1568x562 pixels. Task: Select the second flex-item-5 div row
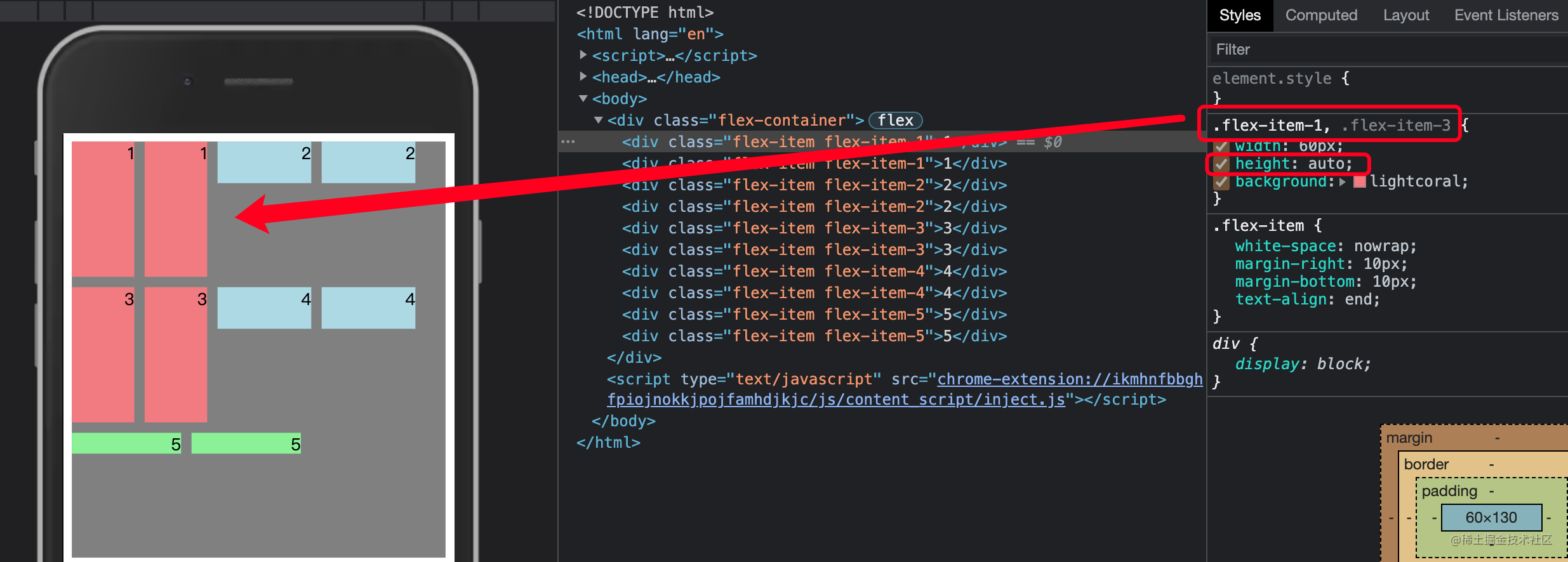(814, 336)
